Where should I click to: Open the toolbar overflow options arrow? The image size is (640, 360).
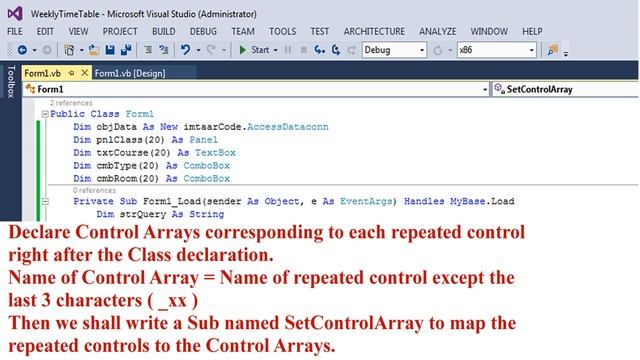pyautogui.click(x=566, y=53)
